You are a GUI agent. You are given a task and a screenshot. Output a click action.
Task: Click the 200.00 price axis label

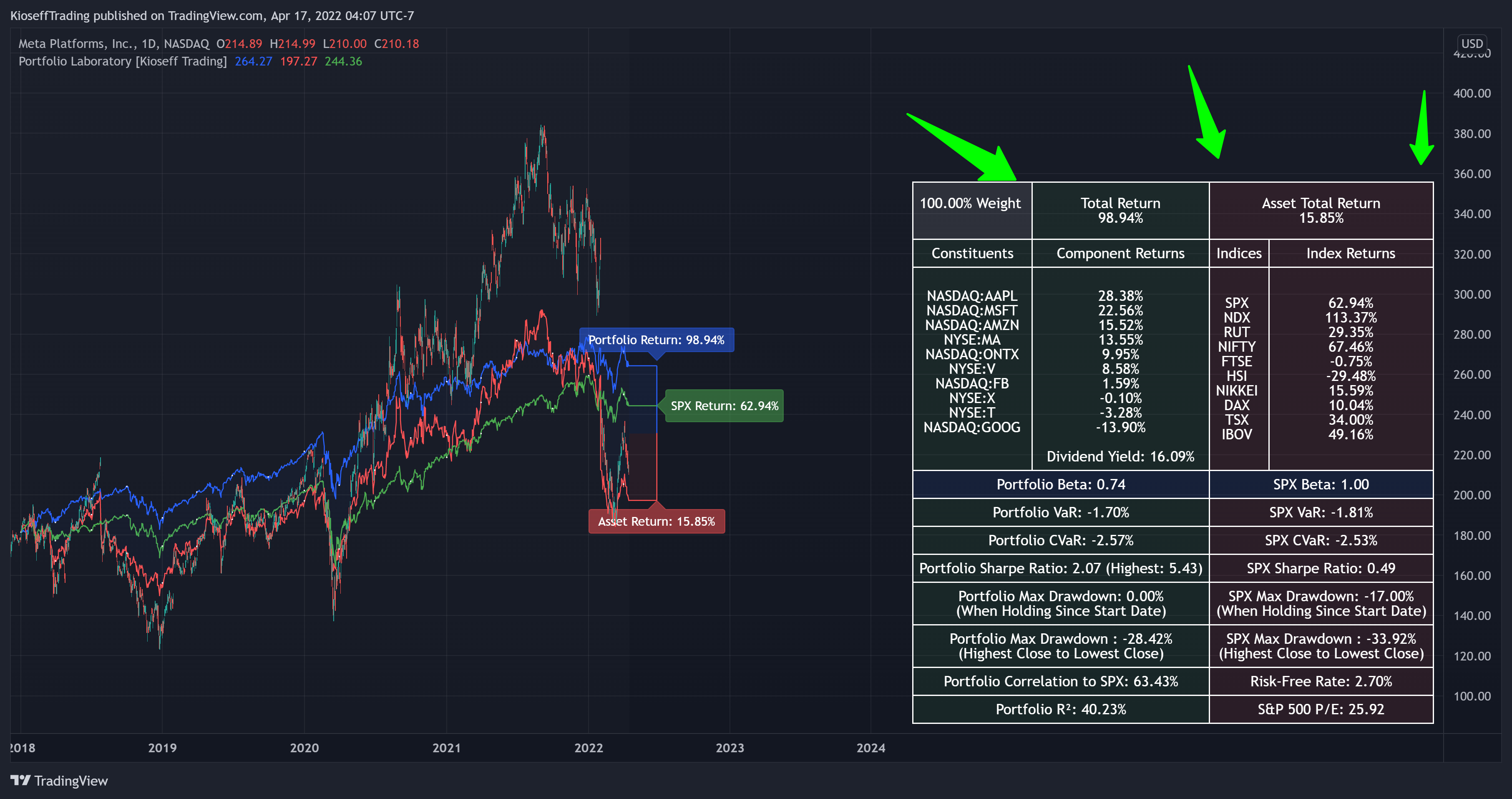pyautogui.click(x=1472, y=495)
